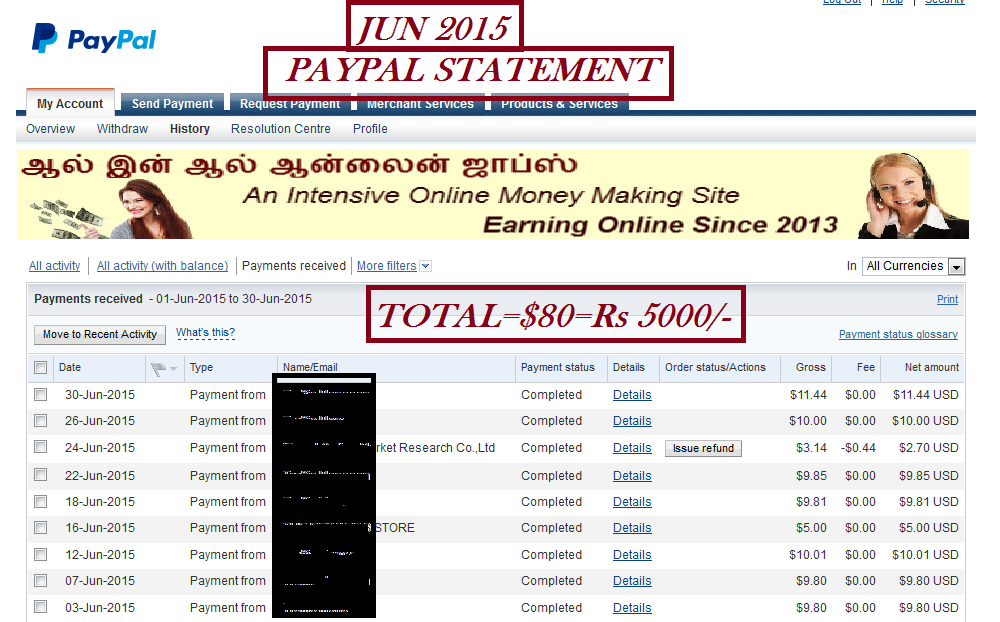The width and height of the screenshot is (1000, 622).
Task: Click Move to Recent Activity button
Action: pos(99,334)
